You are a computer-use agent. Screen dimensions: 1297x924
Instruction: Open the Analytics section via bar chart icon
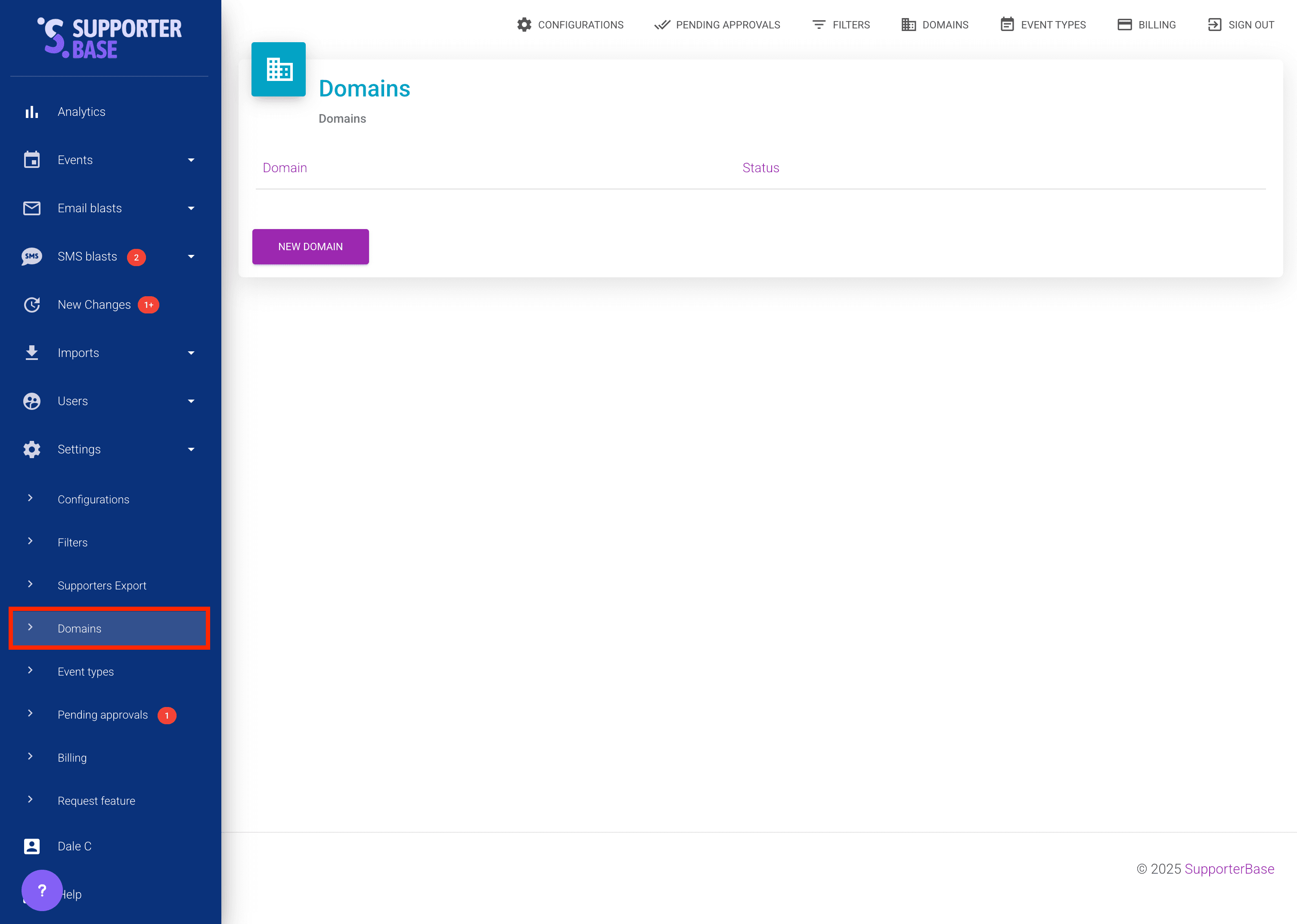tap(32, 112)
